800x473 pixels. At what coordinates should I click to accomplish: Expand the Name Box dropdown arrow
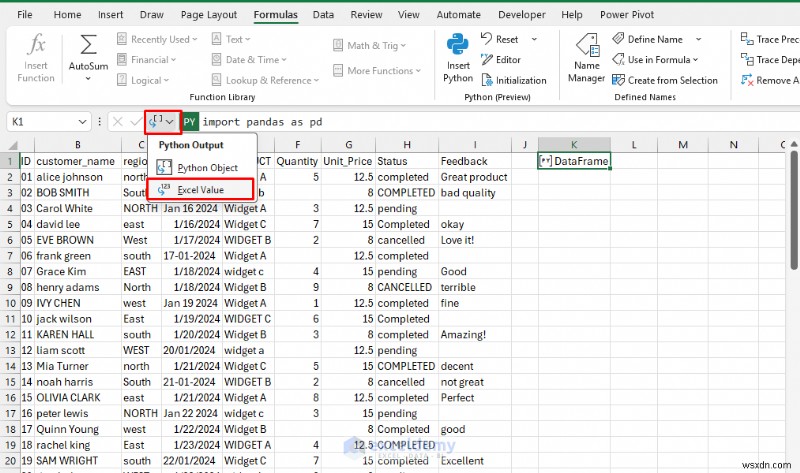(82, 121)
